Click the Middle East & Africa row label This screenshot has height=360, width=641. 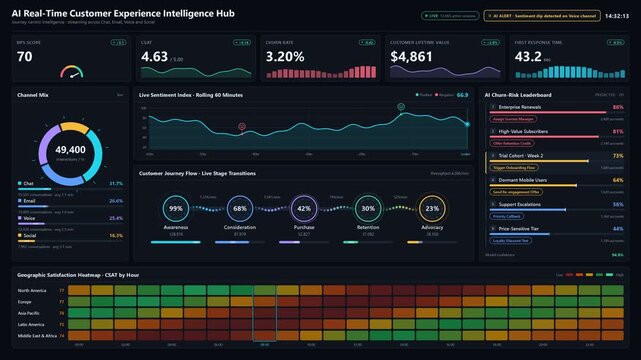tap(37, 336)
